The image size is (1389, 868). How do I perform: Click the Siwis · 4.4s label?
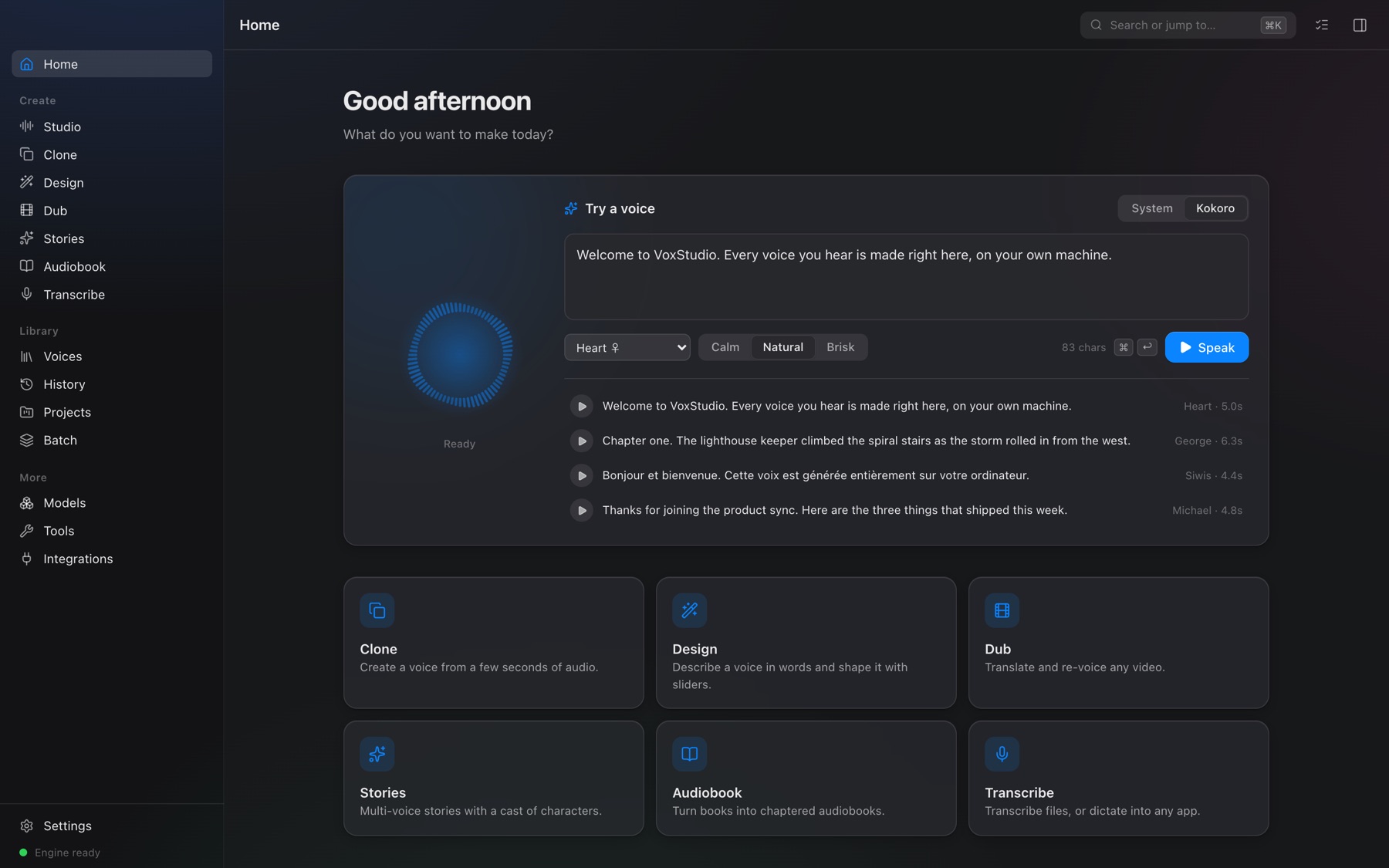coord(1213,475)
